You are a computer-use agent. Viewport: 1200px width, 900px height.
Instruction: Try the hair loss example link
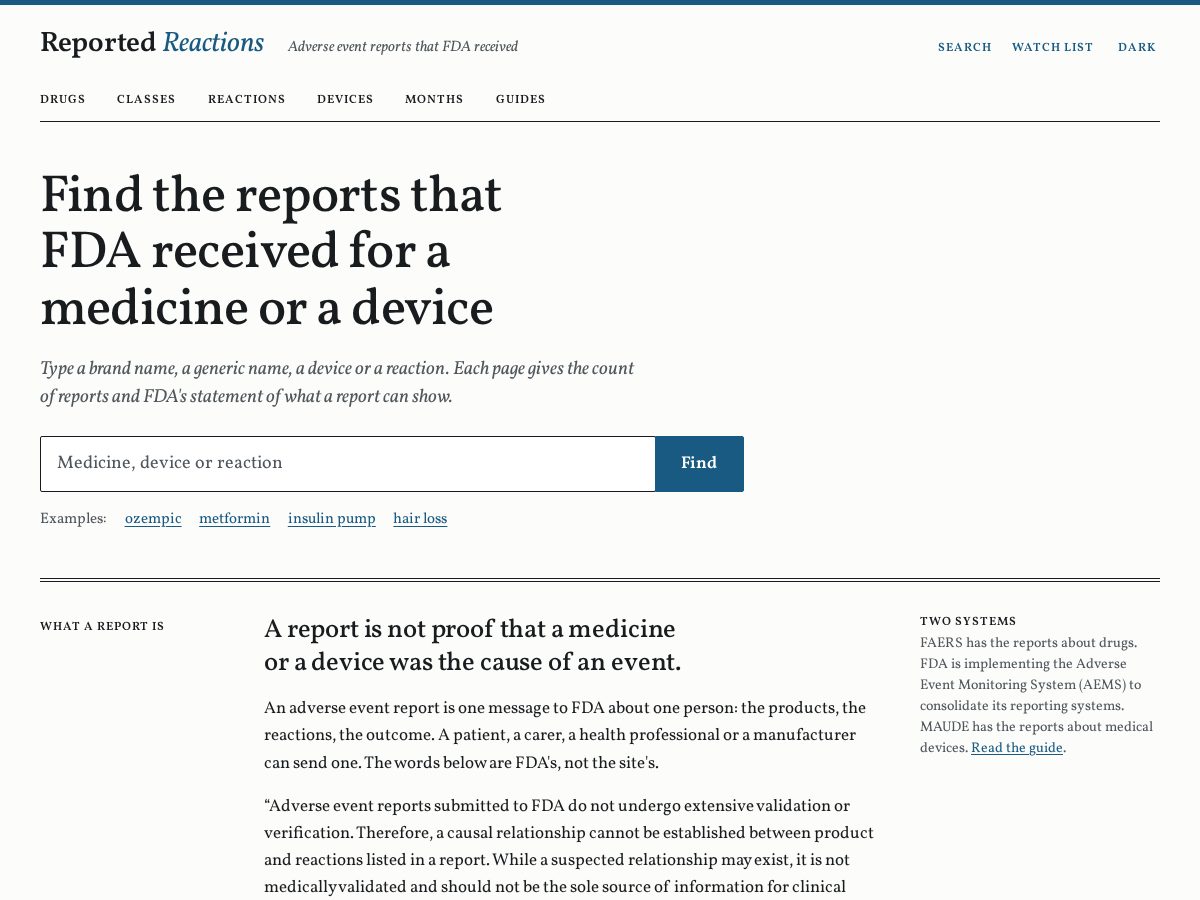point(420,519)
